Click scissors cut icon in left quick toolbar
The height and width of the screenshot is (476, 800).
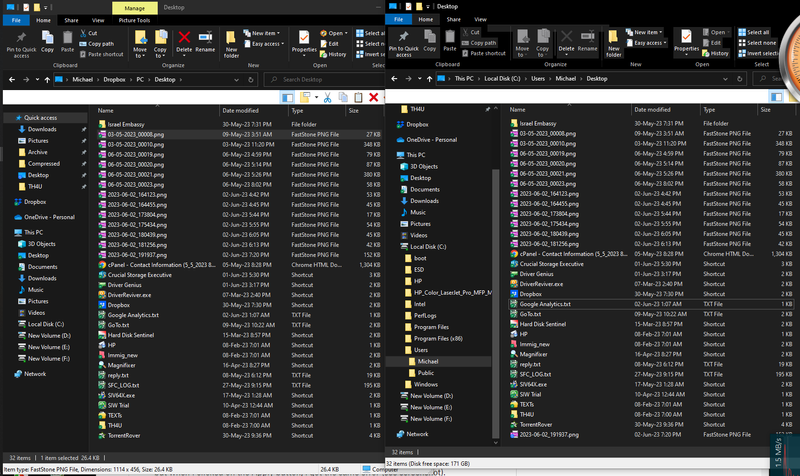(327, 97)
